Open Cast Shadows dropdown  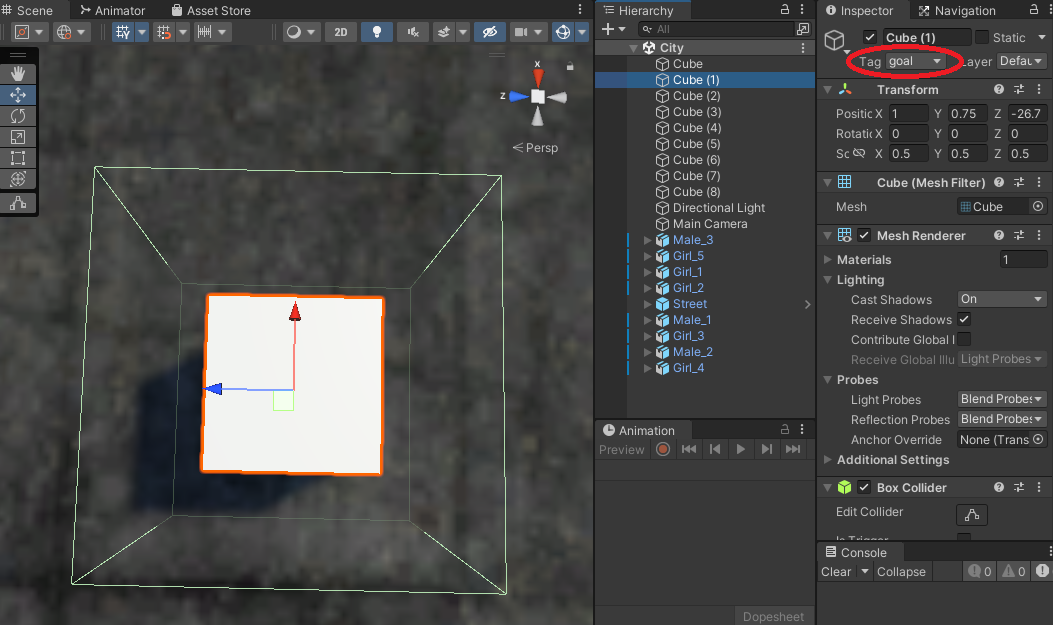click(1001, 299)
